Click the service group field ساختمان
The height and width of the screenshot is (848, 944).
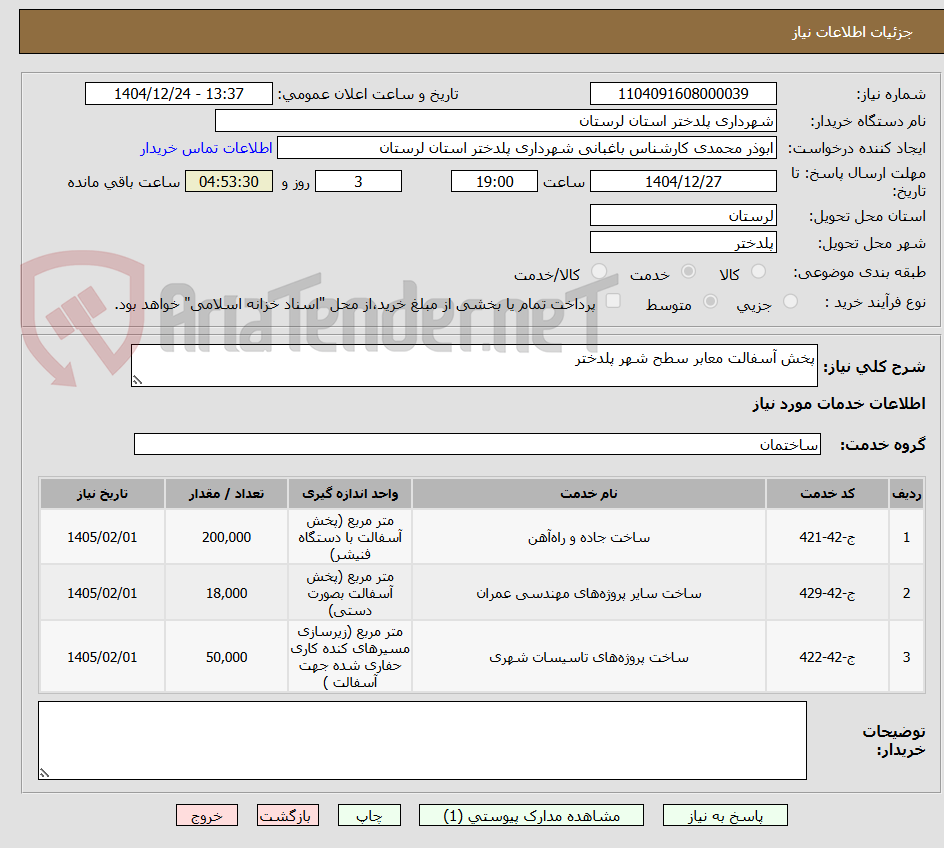tap(477, 444)
